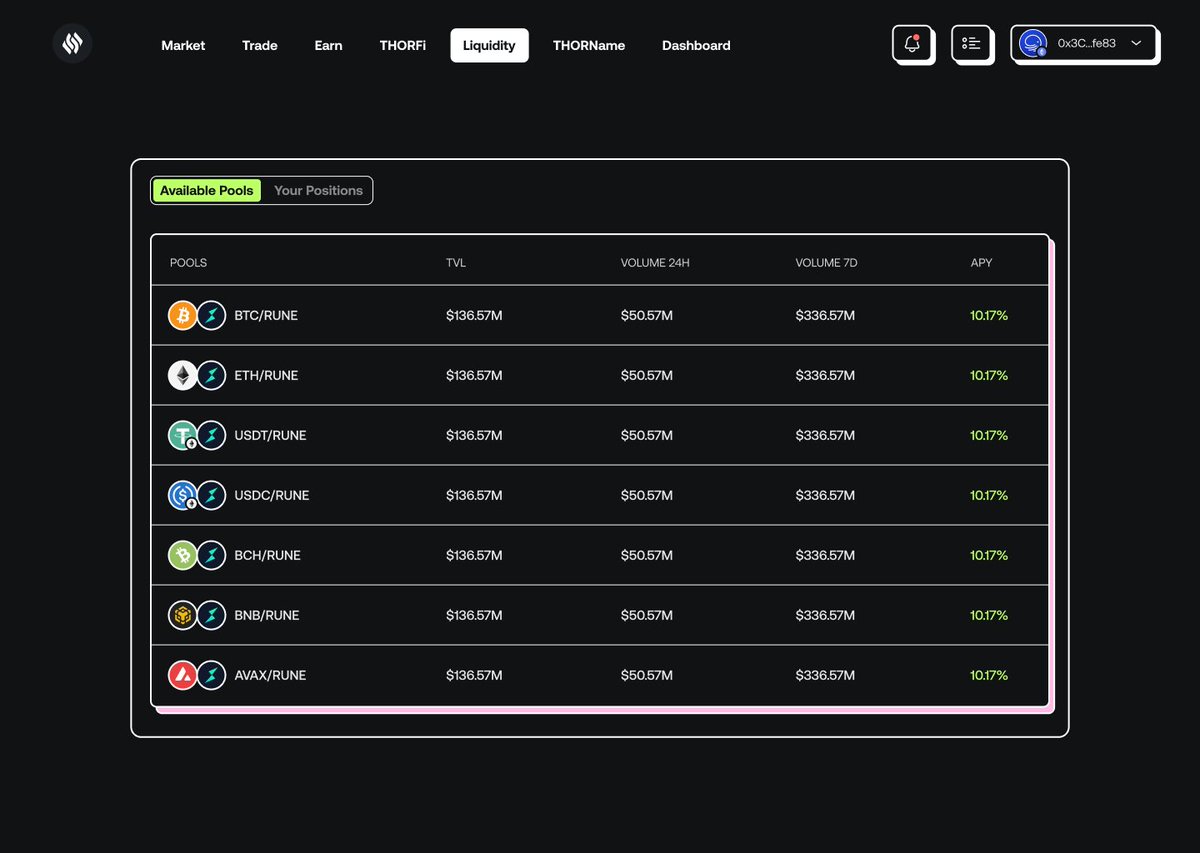The image size is (1200, 853).
Task: Open the transaction list icon
Action: pos(971,44)
